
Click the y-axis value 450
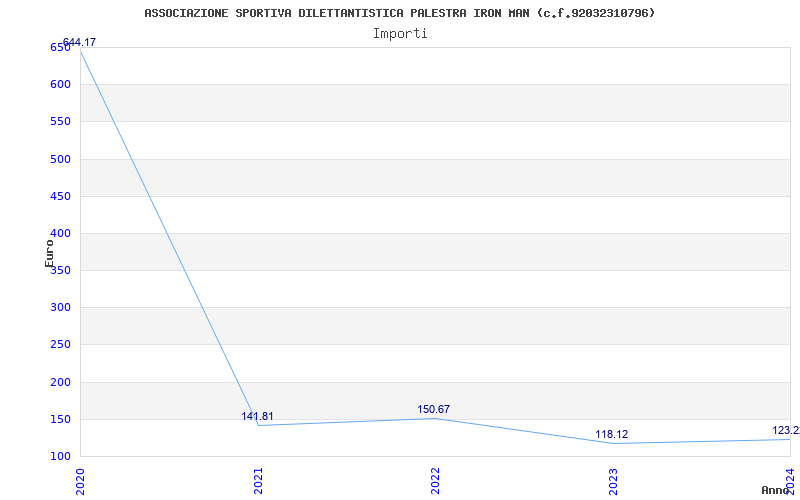(x=60, y=196)
